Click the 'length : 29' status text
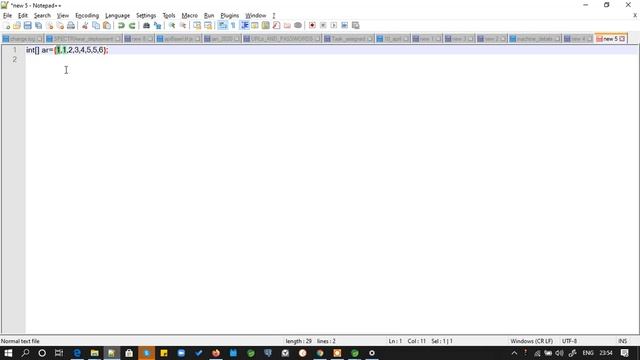Viewport: 640px width, 360px height. pyautogui.click(x=298, y=341)
